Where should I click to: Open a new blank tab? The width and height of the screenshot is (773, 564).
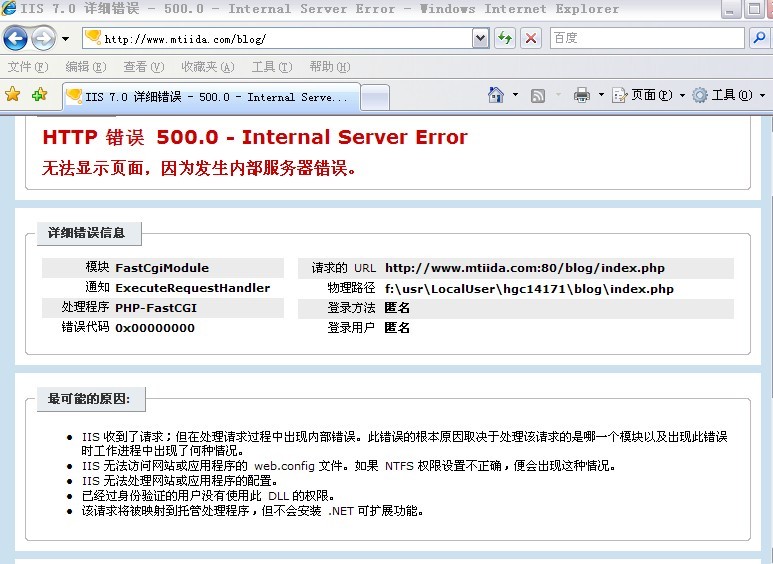tap(375, 97)
